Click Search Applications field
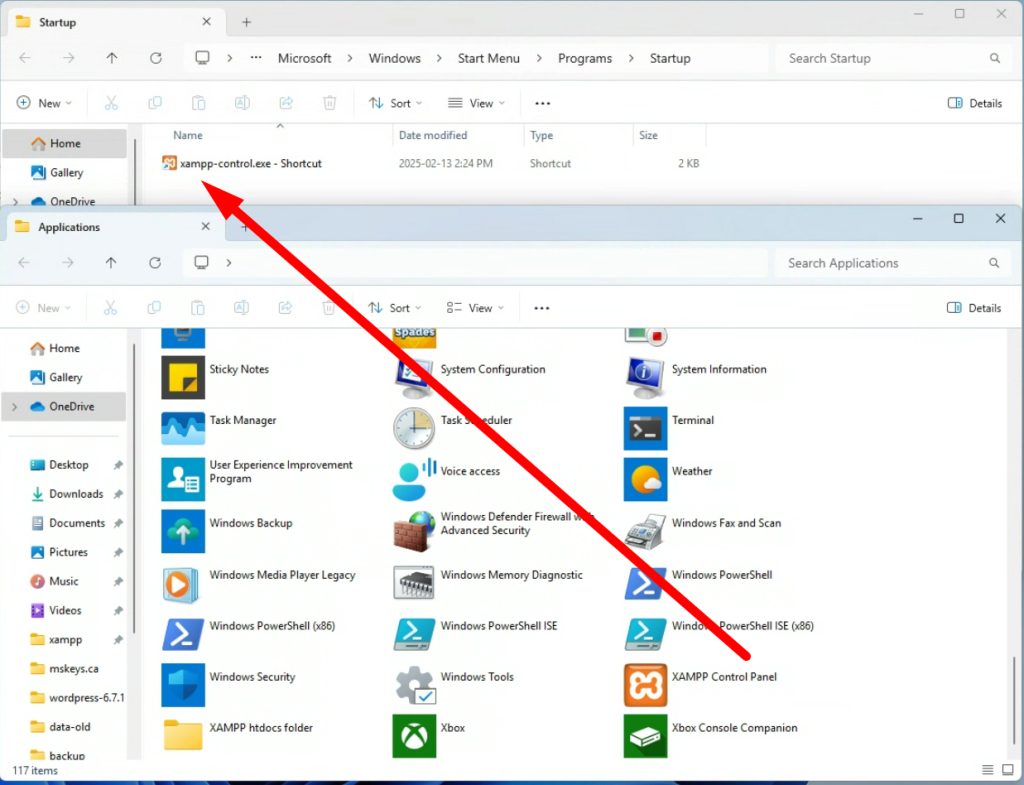The width and height of the screenshot is (1024, 785). point(893,263)
